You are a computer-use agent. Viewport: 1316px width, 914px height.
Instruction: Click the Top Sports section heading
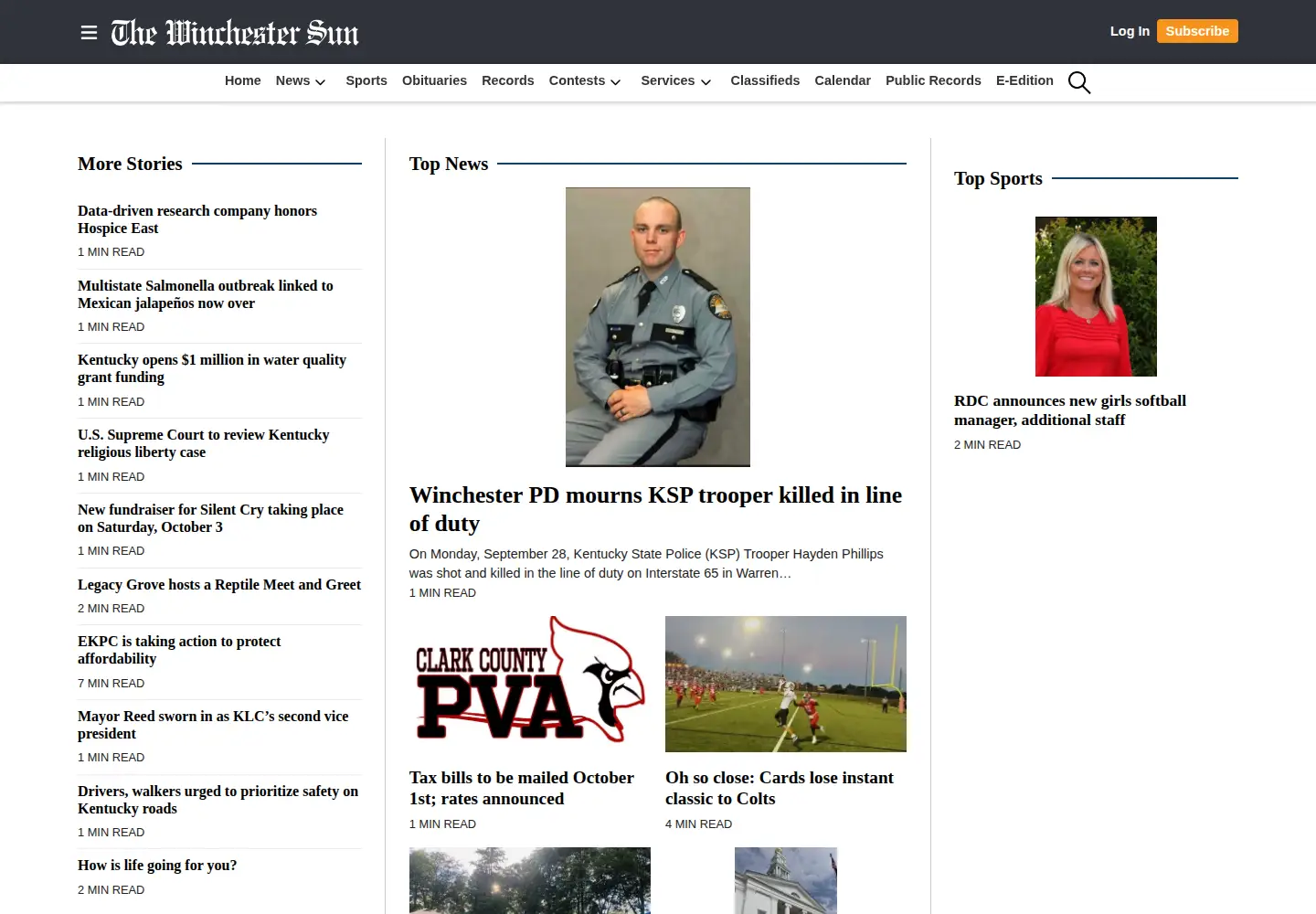coord(998,178)
